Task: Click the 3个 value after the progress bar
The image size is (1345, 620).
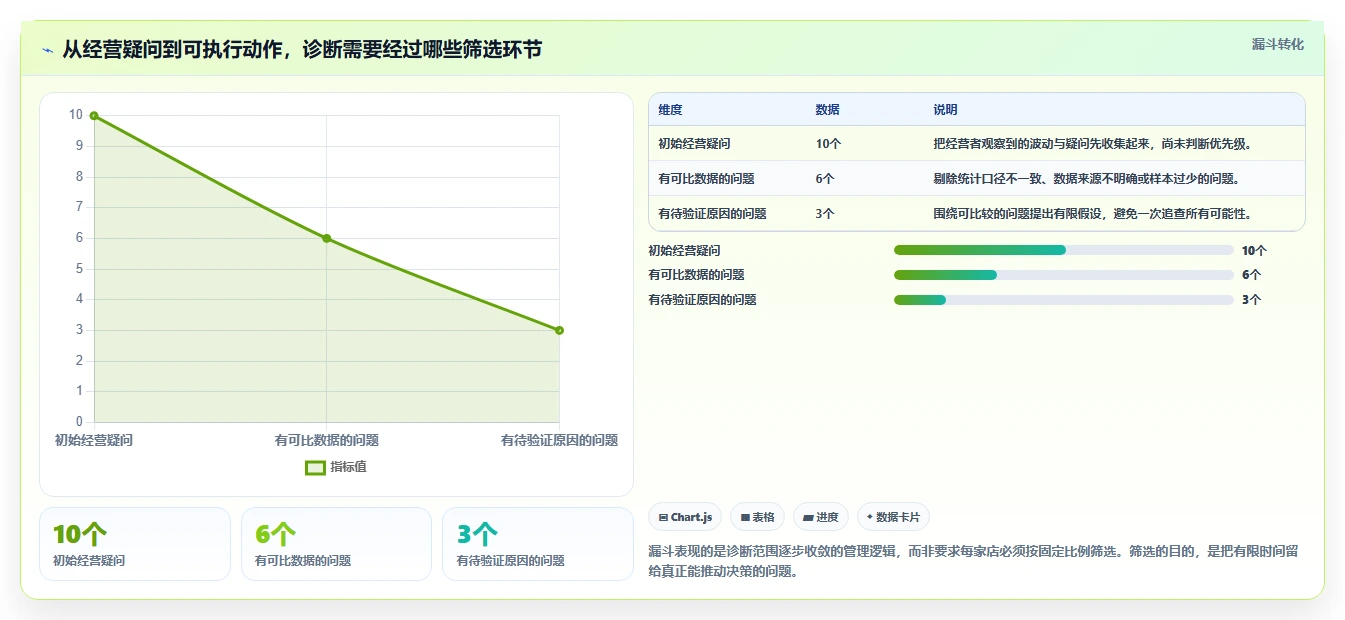Action: [x=1251, y=300]
